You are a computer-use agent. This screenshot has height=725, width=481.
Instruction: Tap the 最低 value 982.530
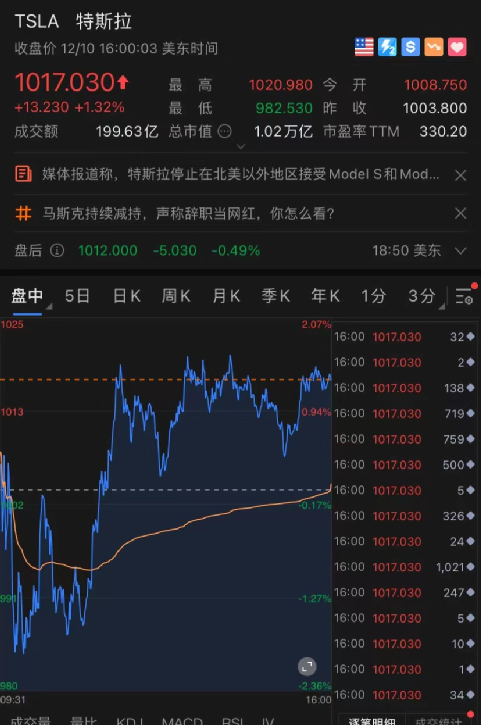tap(284, 108)
